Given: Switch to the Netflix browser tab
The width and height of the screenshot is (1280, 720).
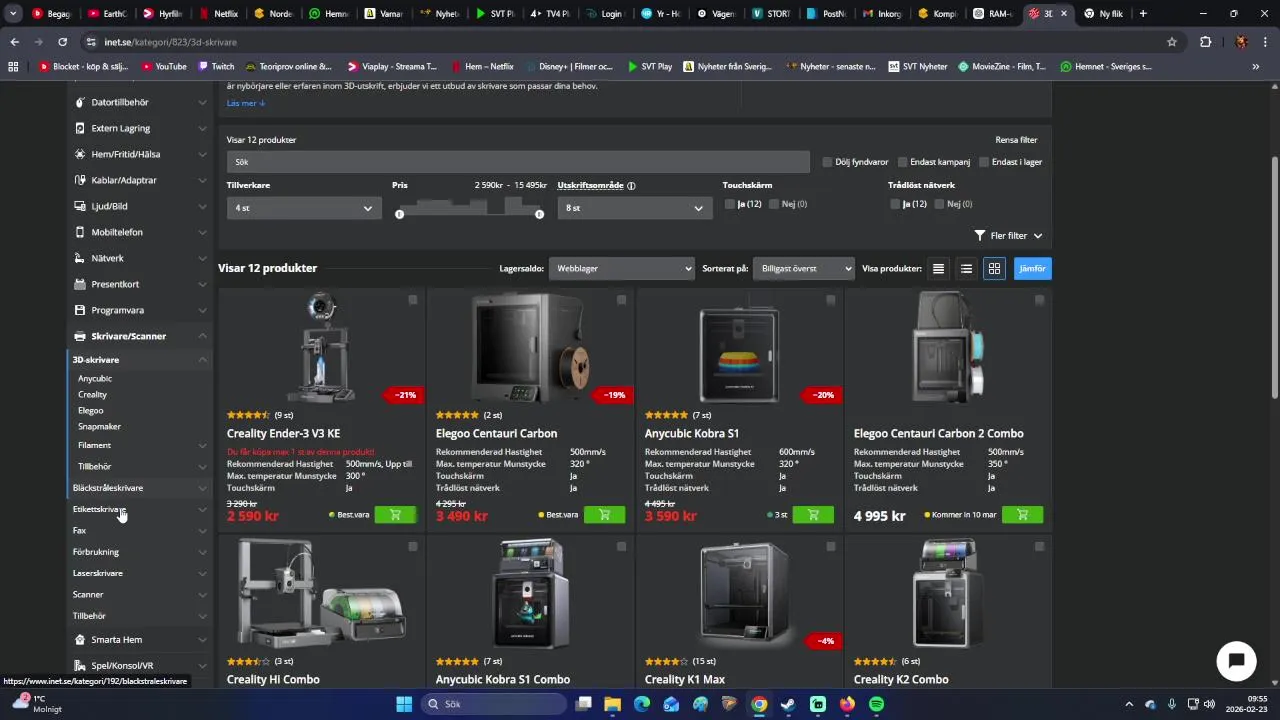Looking at the screenshot, I should tap(218, 14).
